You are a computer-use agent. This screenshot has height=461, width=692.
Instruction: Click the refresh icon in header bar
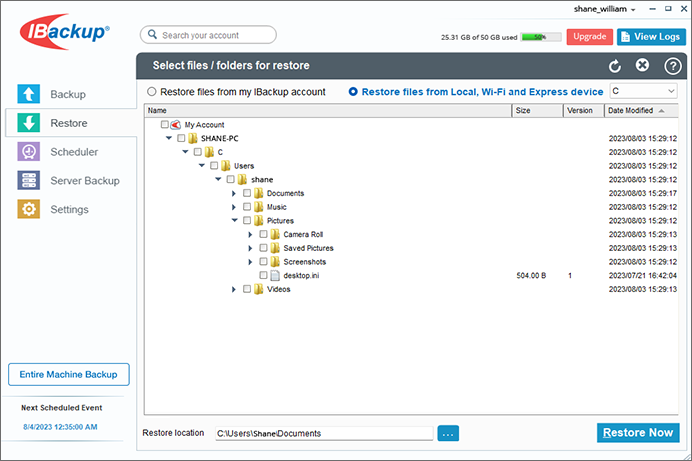pos(615,66)
